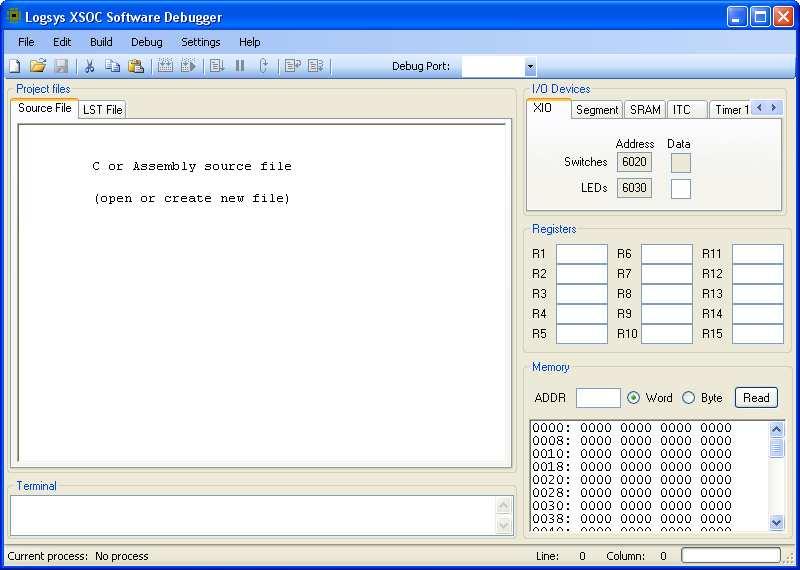
Task: Click the application icon in title bar
Action: click(14, 16)
